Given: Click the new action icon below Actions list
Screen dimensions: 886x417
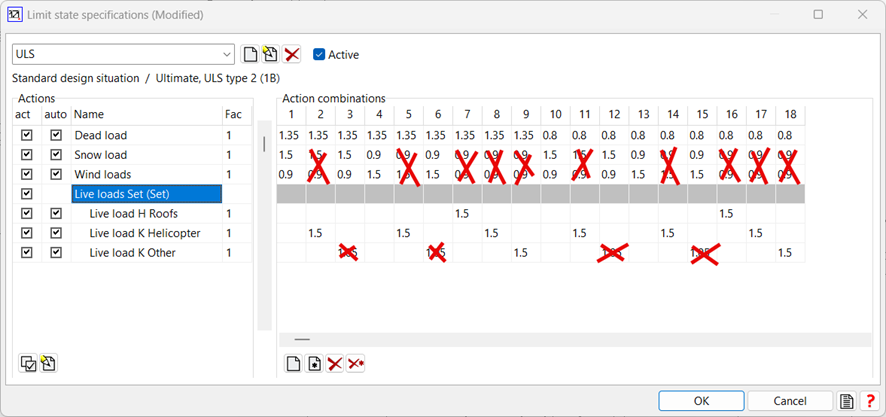Looking at the screenshot, I should [47, 364].
